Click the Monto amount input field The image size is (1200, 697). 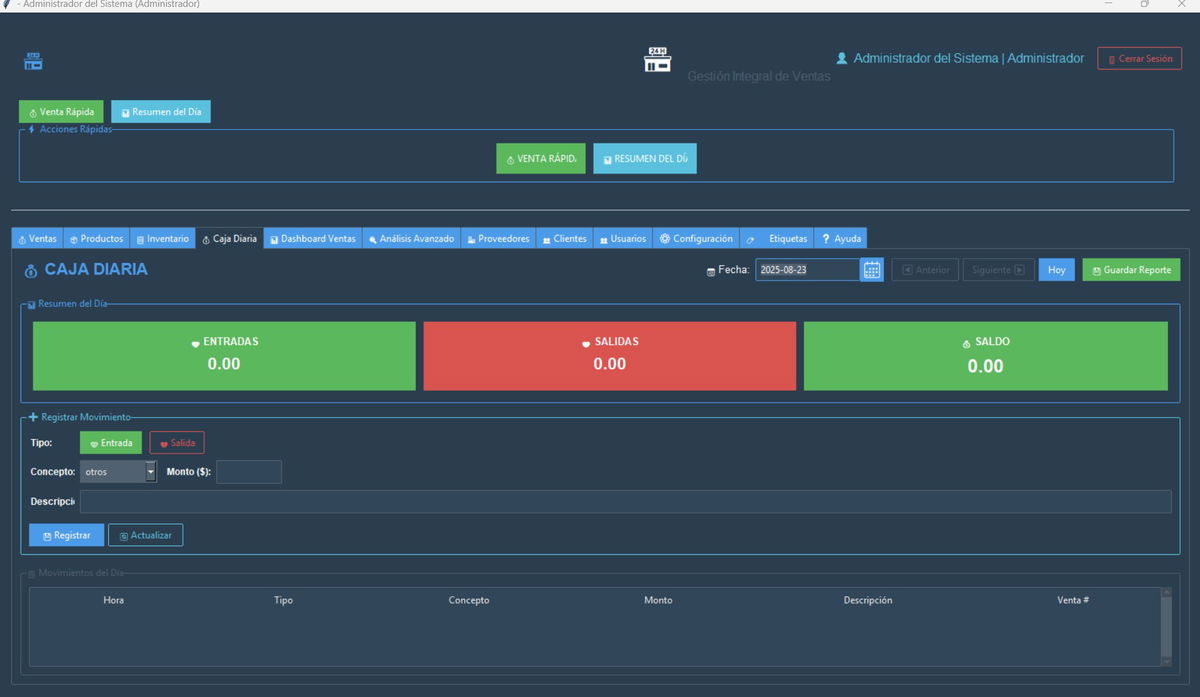point(249,472)
